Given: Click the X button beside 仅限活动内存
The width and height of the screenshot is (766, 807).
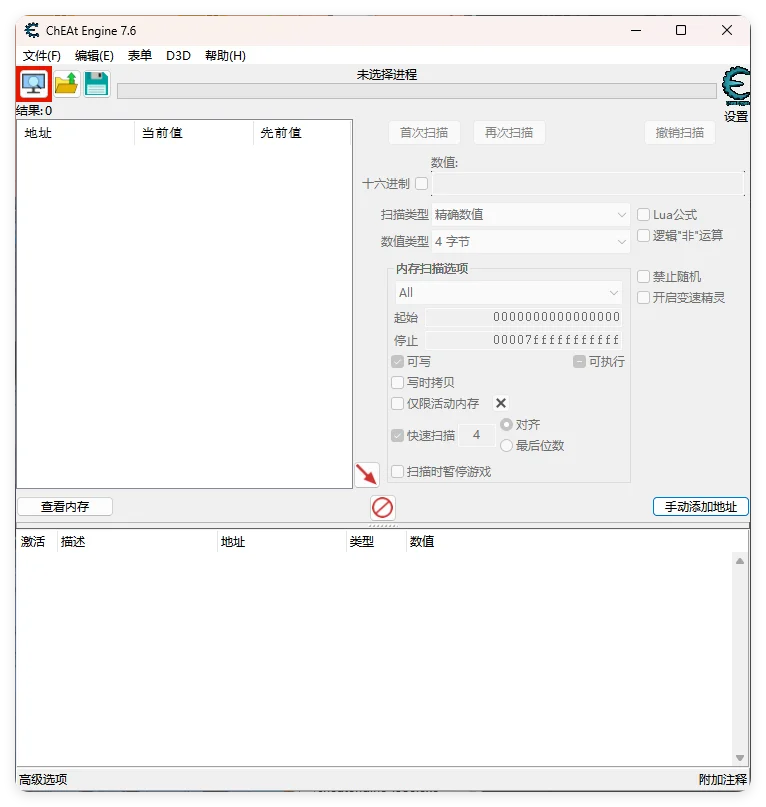Looking at the screenshot, I should (x=501, y=403).
